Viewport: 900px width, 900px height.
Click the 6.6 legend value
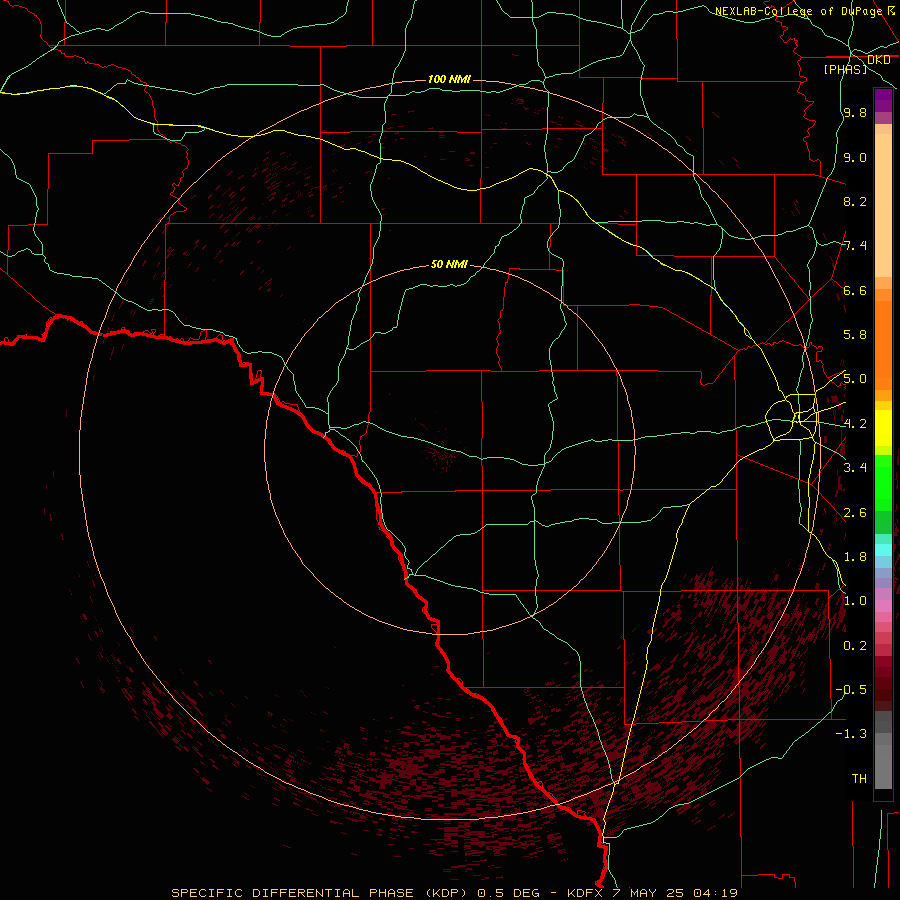tap(855, 290)
